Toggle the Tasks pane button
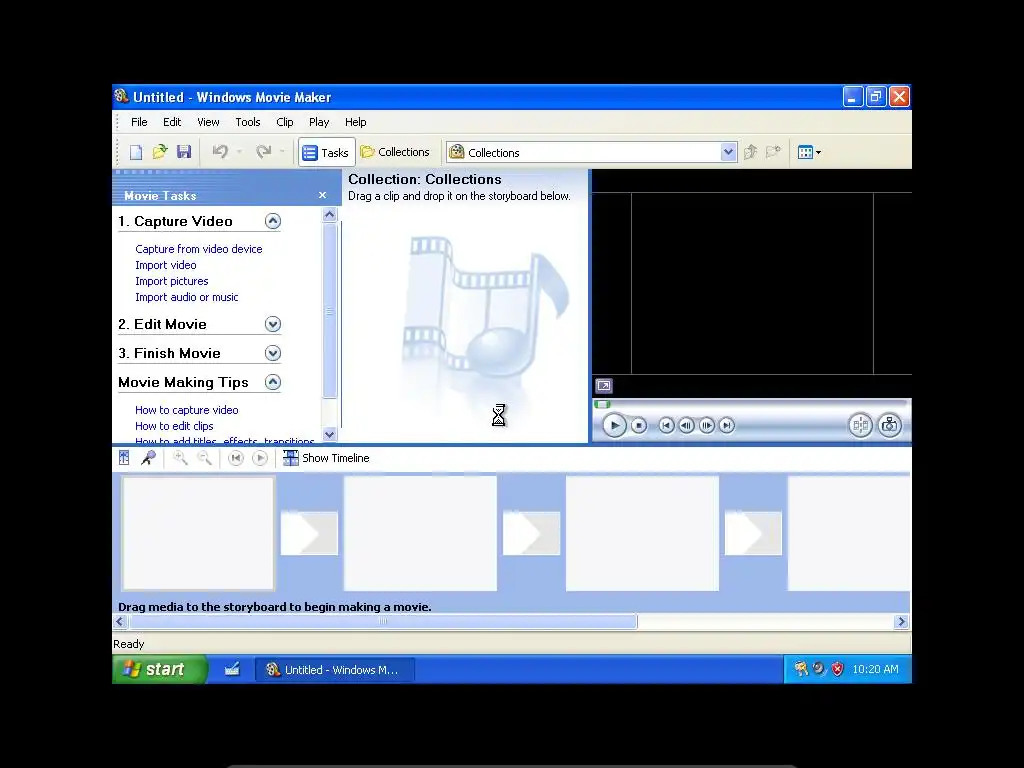This screenshot has height=768, width=1024. [326, 152]
